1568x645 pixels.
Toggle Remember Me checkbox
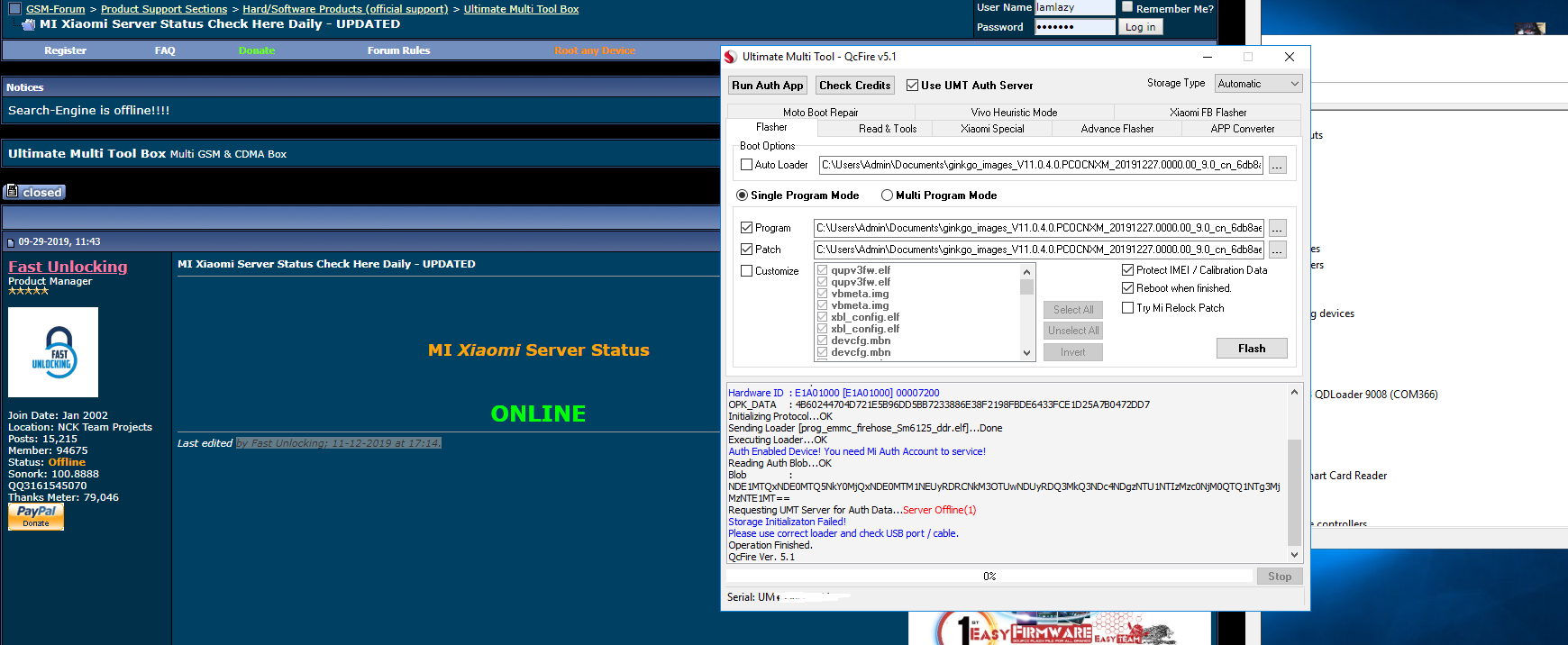[x=1126, y=7]
